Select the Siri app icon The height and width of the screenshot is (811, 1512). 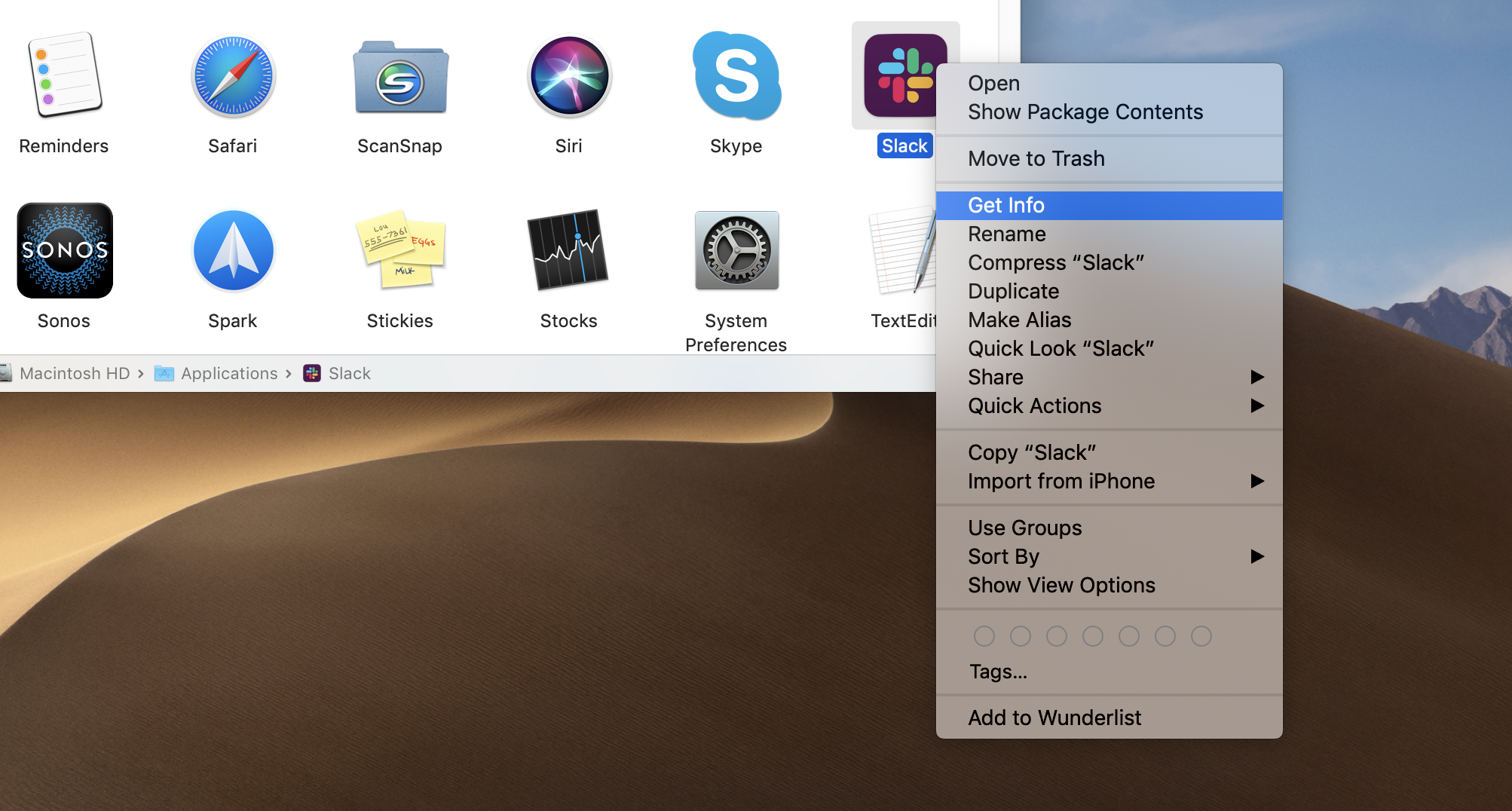[569, 76]
